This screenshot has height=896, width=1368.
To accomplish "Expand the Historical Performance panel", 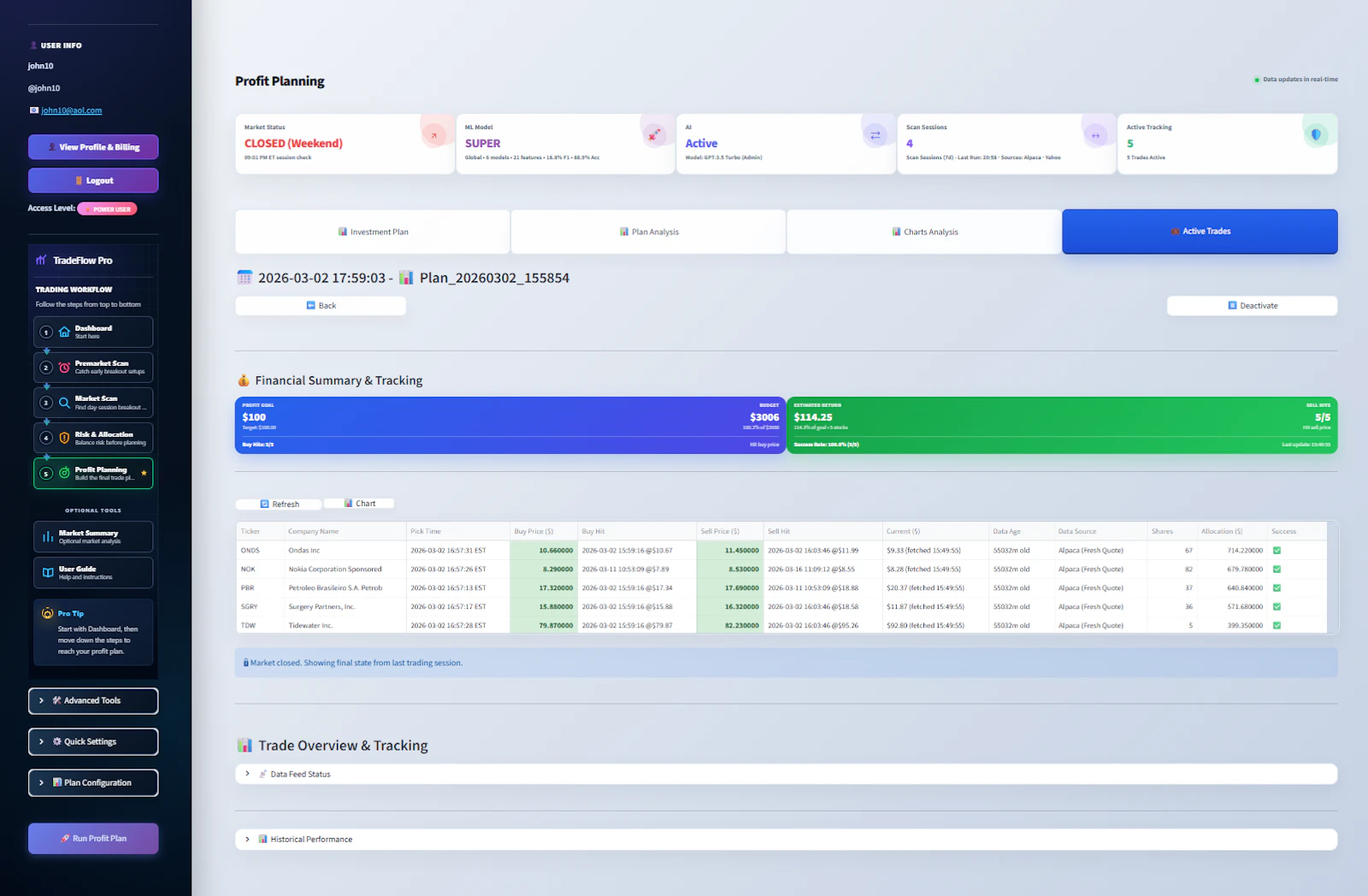I will [x=786, y=840].
